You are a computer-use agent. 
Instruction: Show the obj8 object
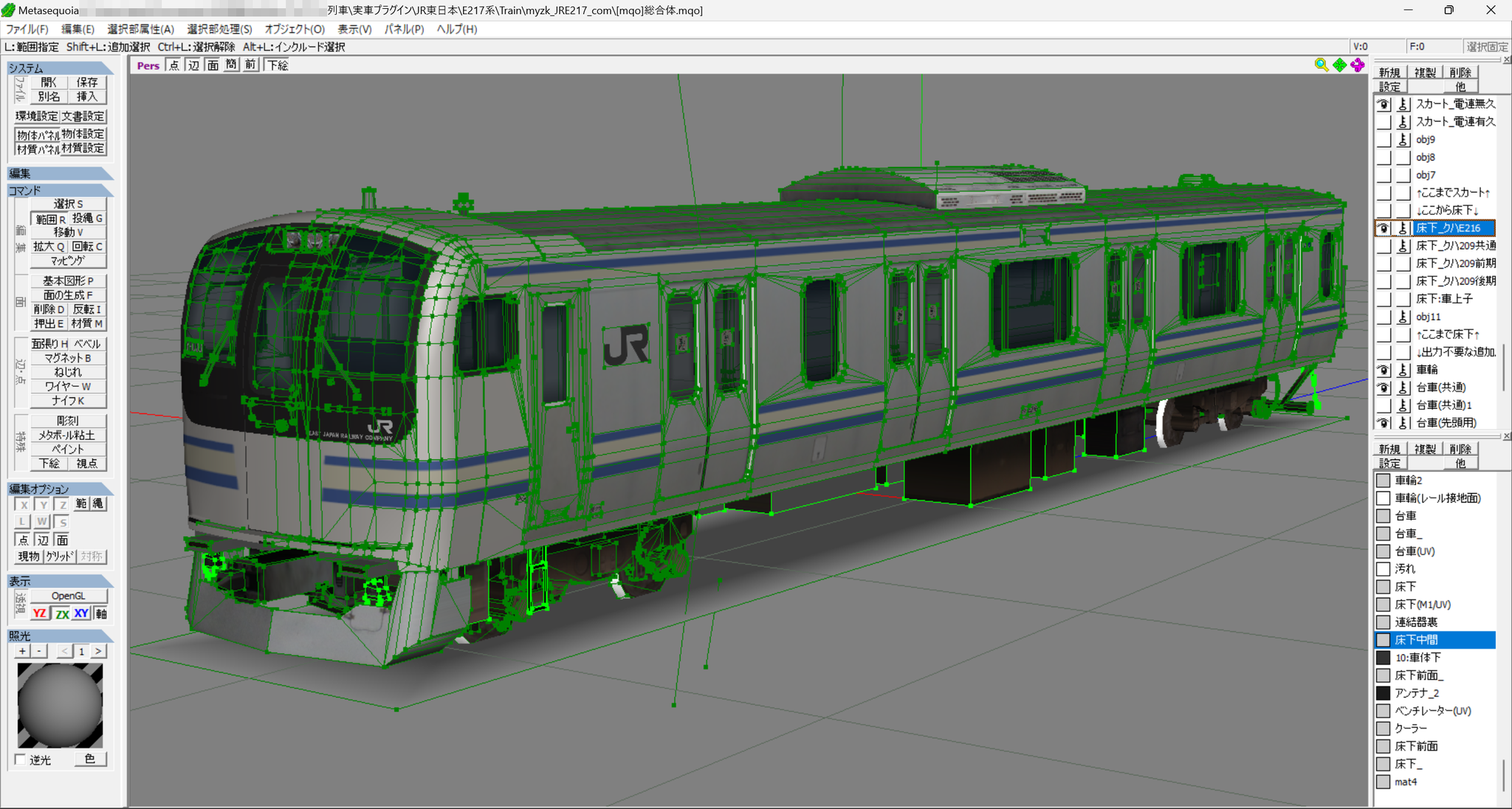(1384, 157)
